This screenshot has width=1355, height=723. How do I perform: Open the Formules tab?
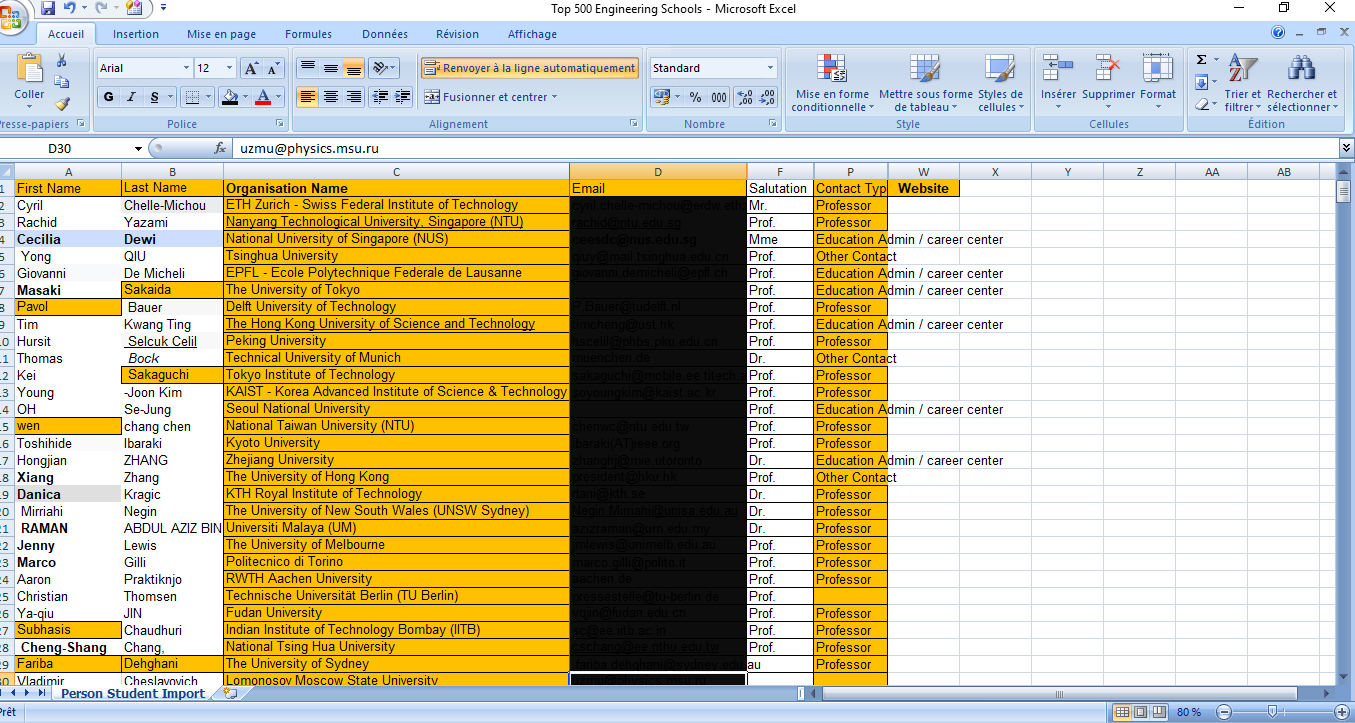(308, 34)
